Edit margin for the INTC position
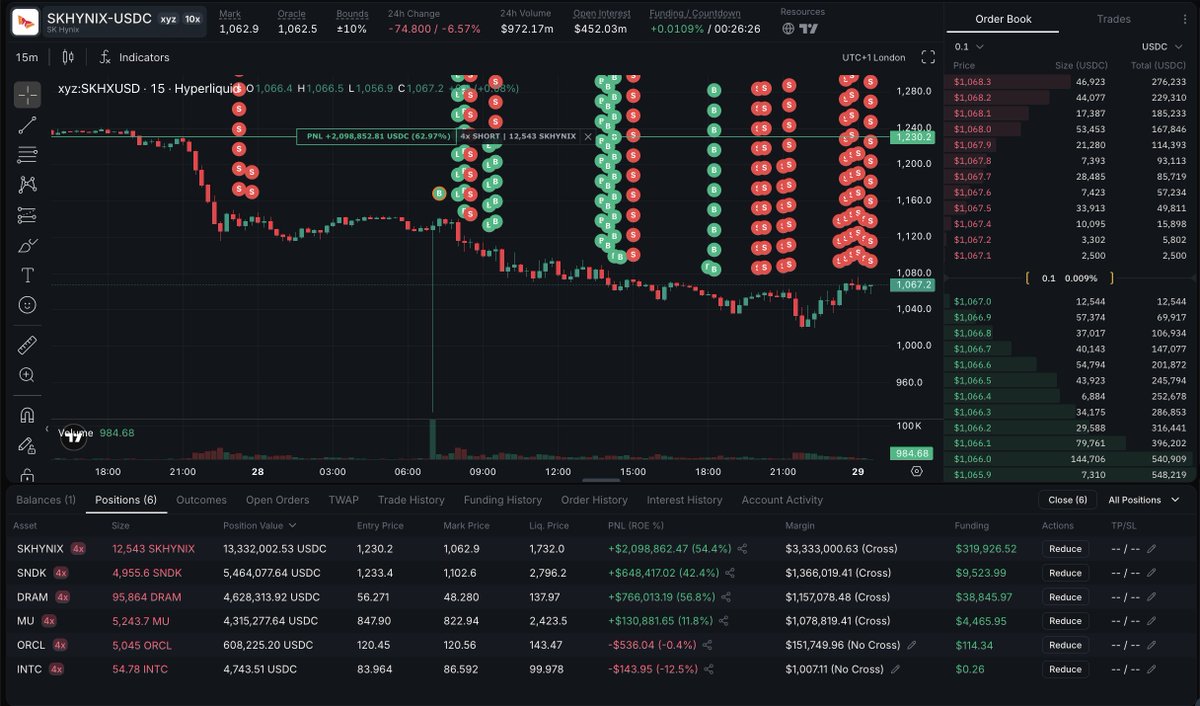The width and height of the screenshot is (1200, 706). 895,669
